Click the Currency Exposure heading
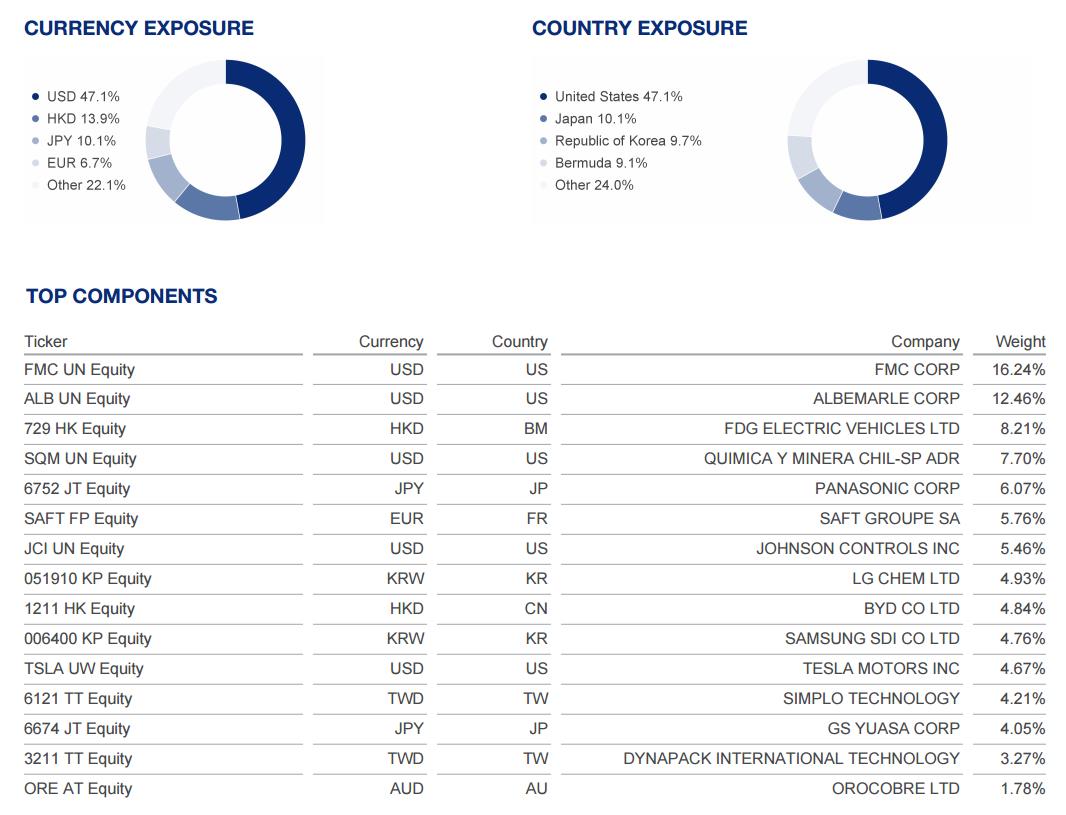Image resolution: width=1066 pixels, height=815 pixels. coord(139,28)
